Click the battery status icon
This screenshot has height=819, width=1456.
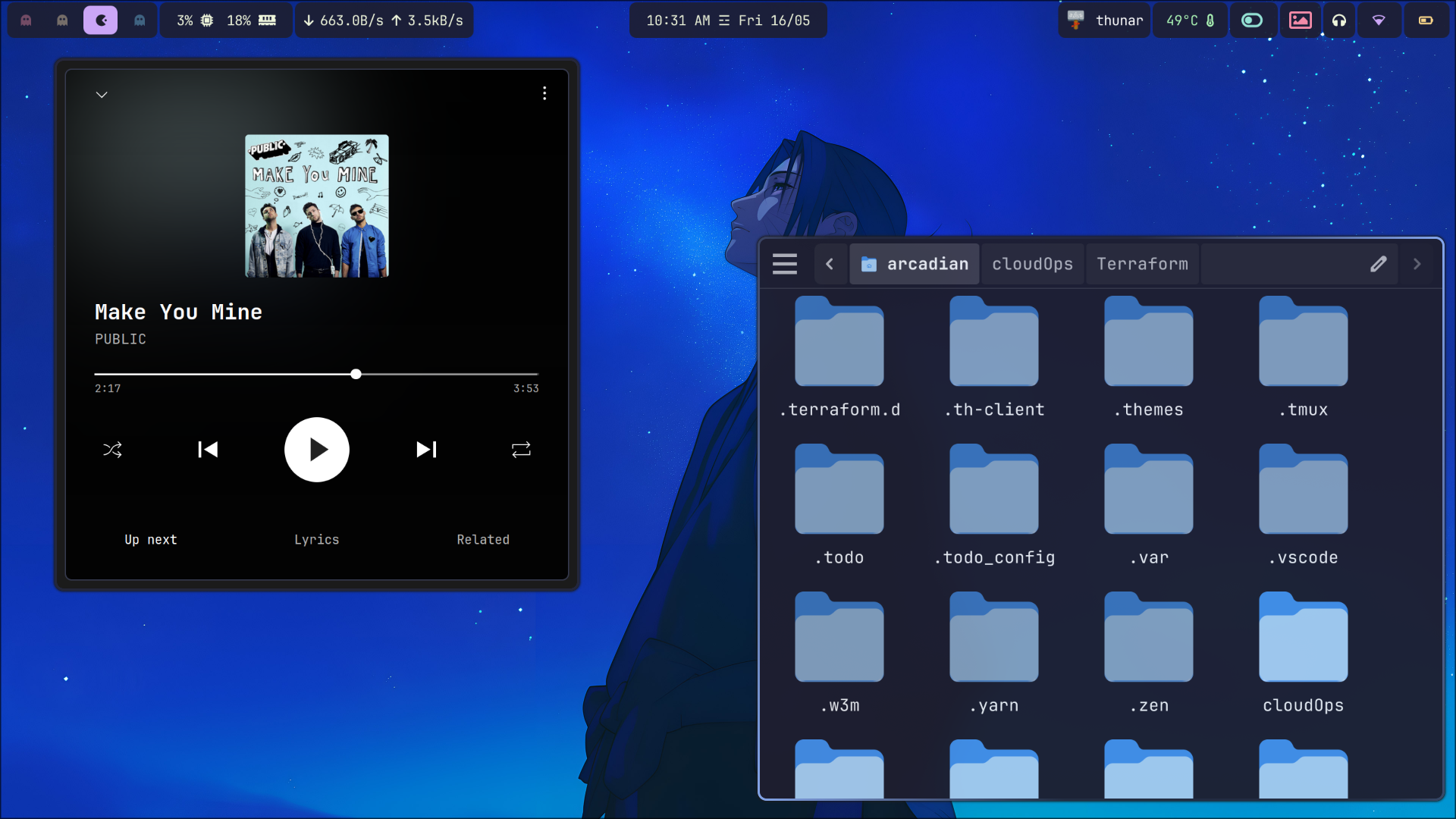tap(1426, 20)
